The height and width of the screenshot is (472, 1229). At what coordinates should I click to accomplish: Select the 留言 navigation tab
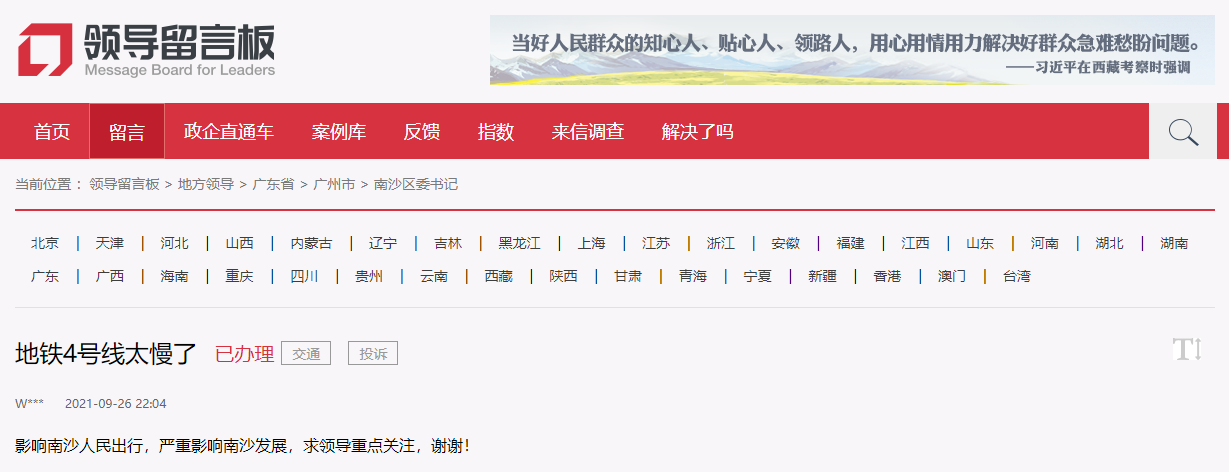point(127,132)
